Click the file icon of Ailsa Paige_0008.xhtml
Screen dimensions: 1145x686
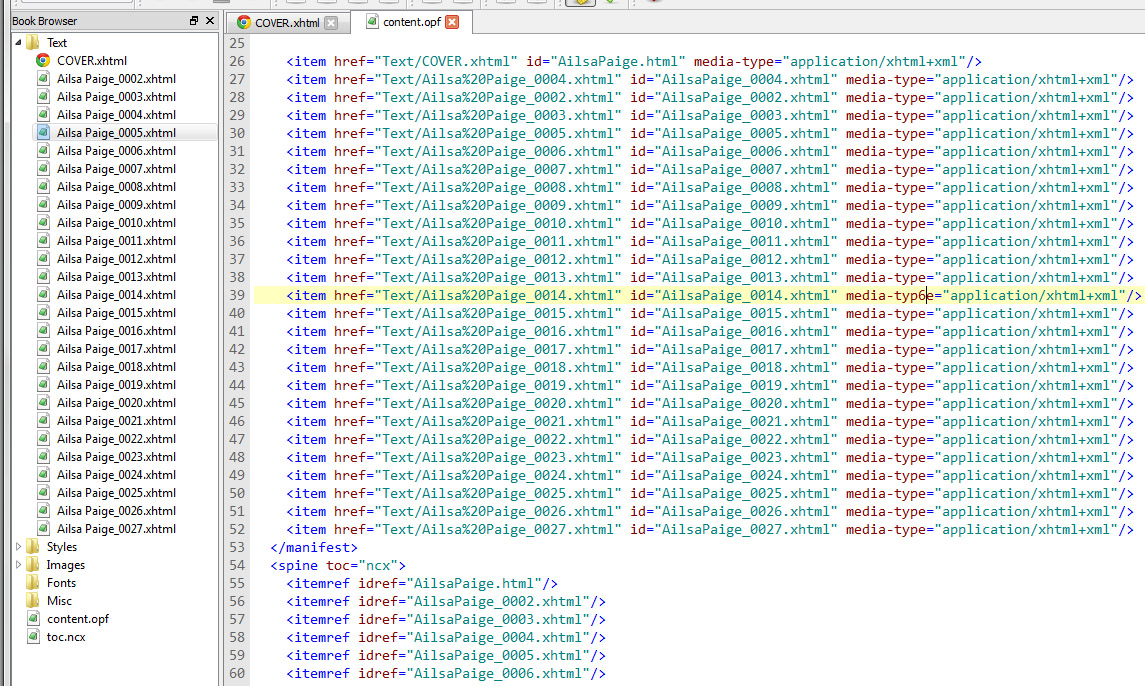pos(43,186)
